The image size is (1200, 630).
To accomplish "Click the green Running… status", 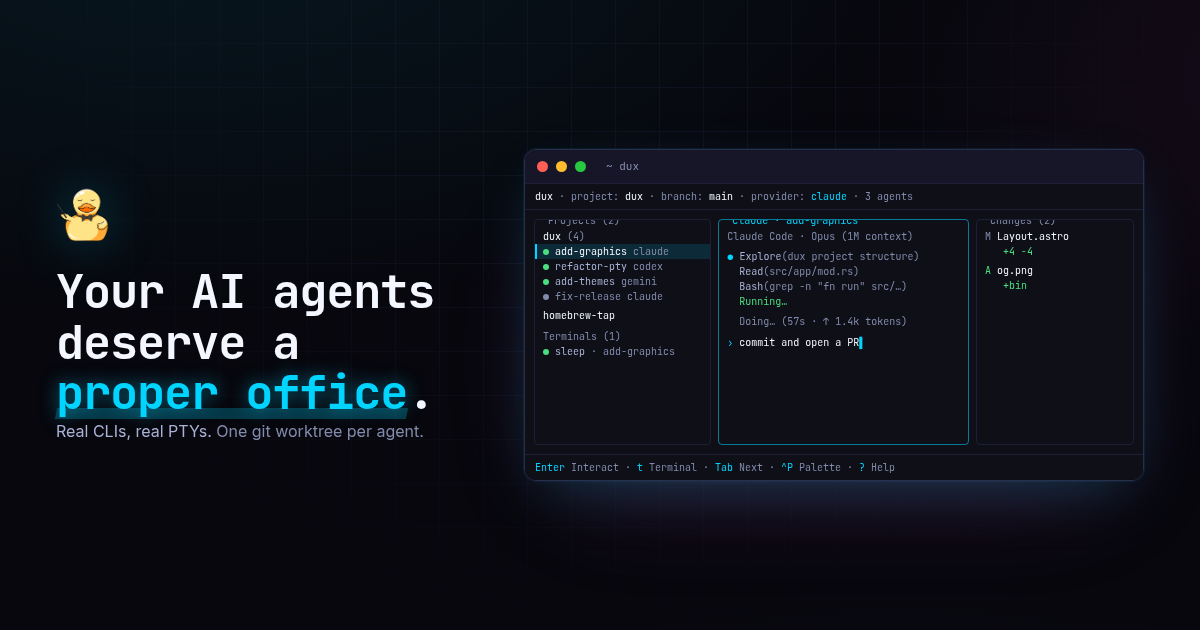I will [x=763, y=302].
